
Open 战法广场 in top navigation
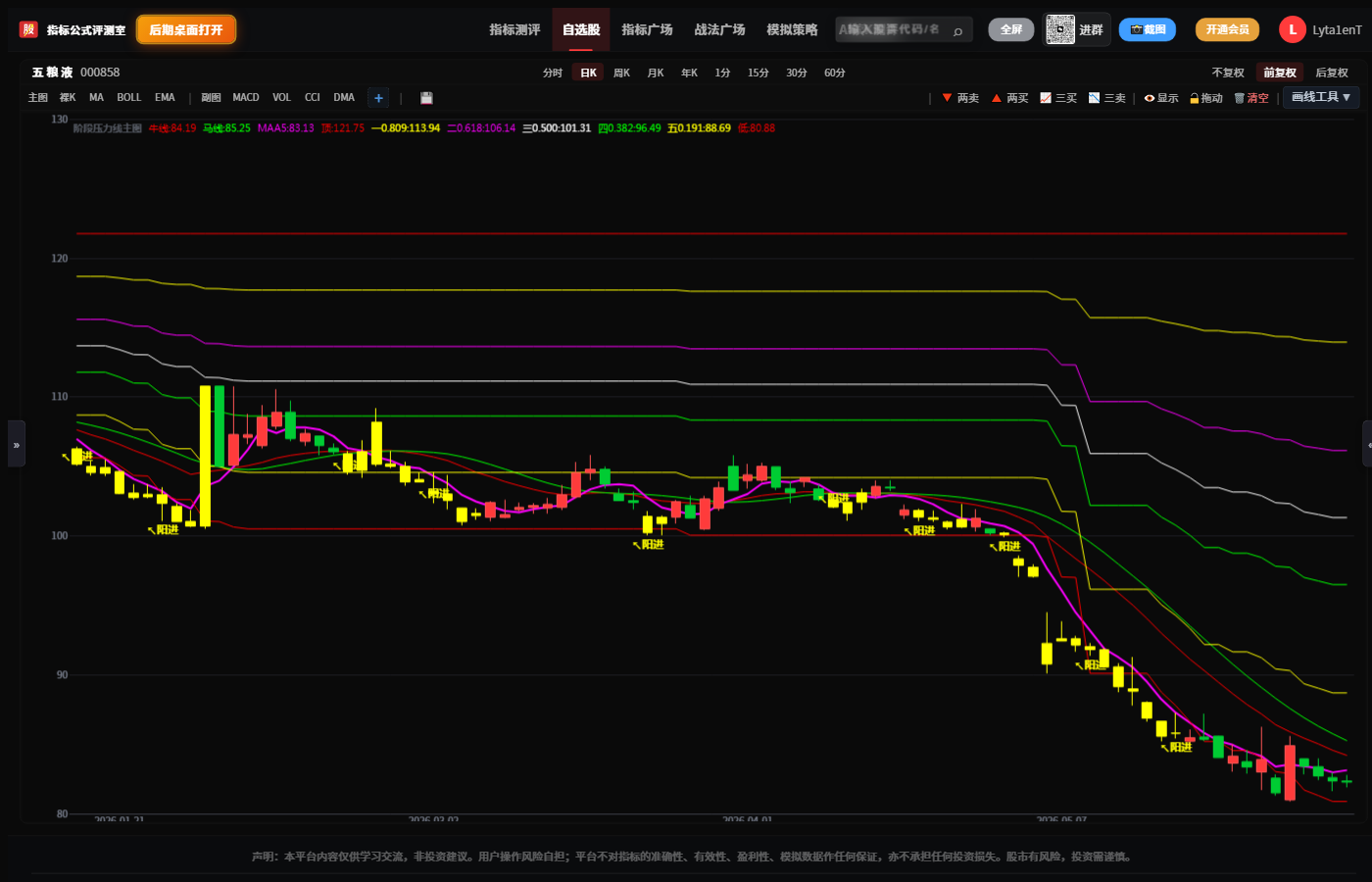719,29
